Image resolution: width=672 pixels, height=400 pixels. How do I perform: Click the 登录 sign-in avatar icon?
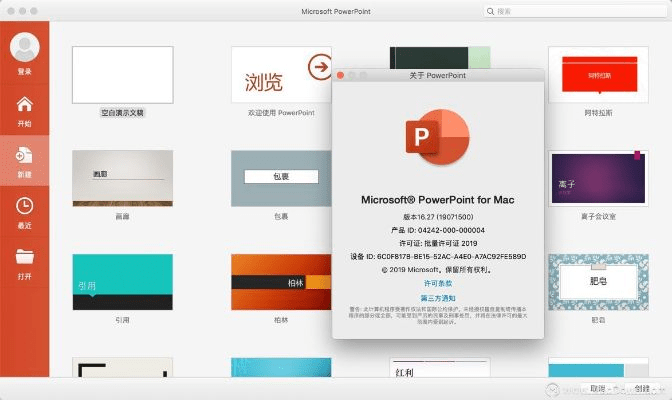24,47
